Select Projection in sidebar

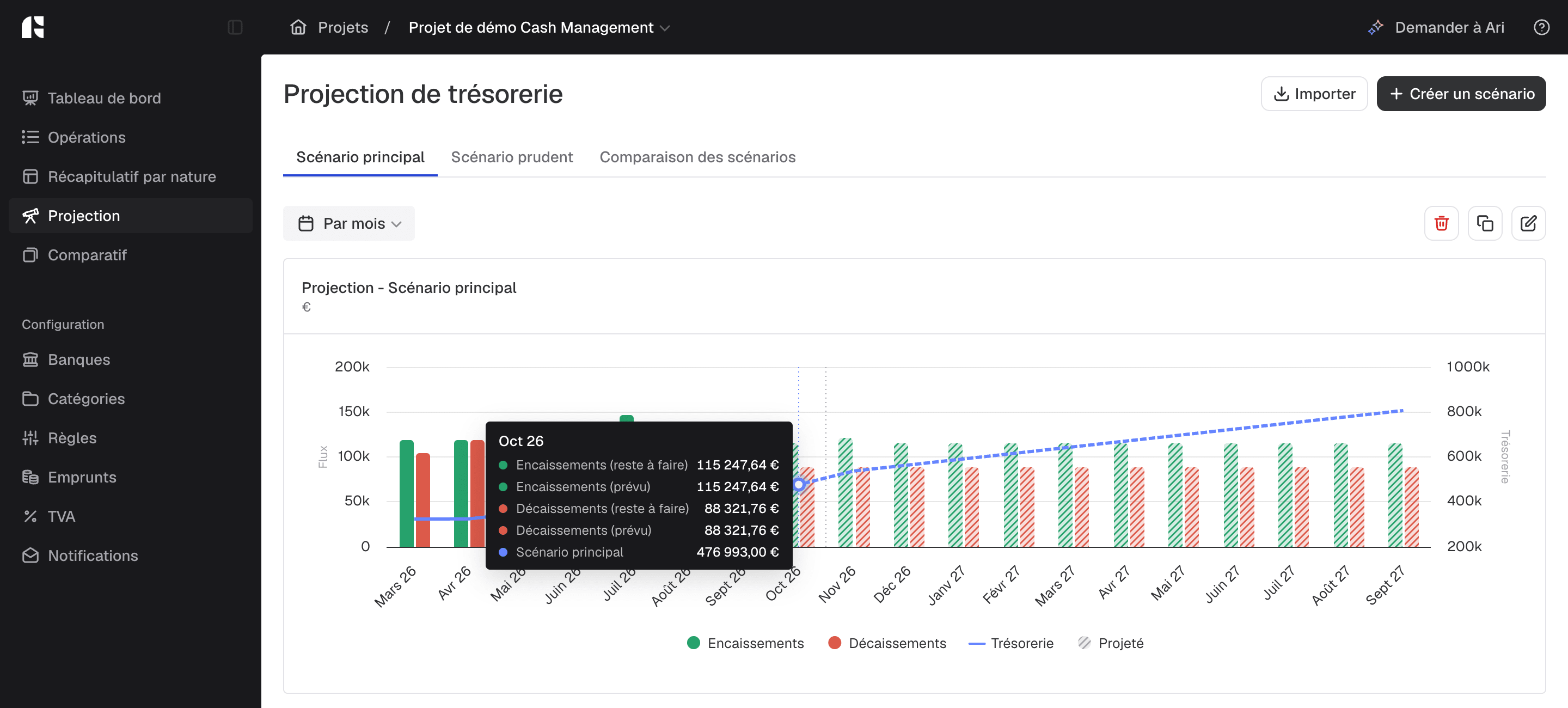[x=130, y=216]
